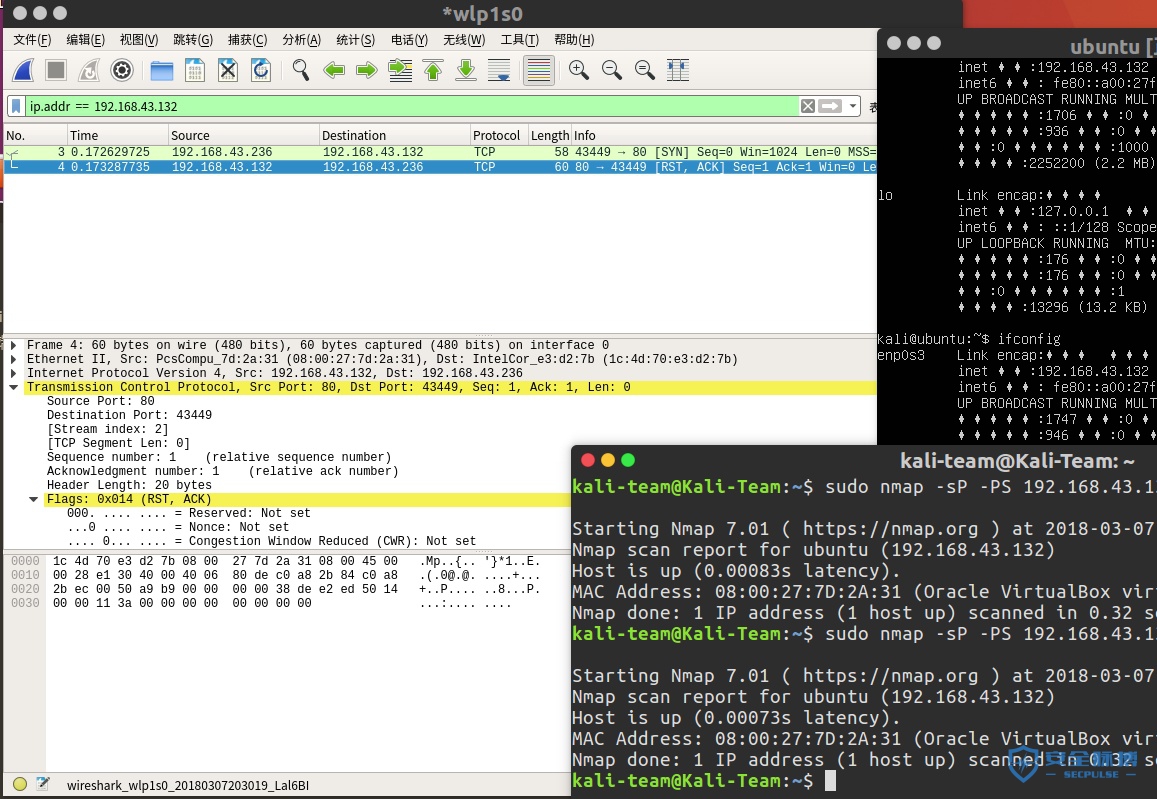Select the Acknowledgment number field
Screen dimensions: 1157x799
tap(223, 471)
